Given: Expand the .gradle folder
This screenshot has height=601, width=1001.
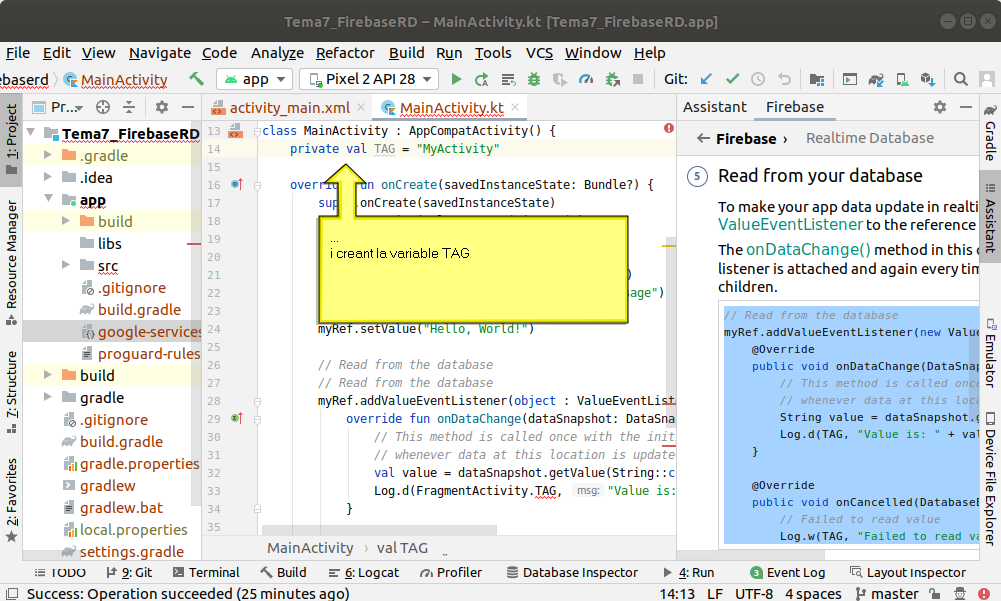Looking at the screenshot, I should (x=48, y=155).
